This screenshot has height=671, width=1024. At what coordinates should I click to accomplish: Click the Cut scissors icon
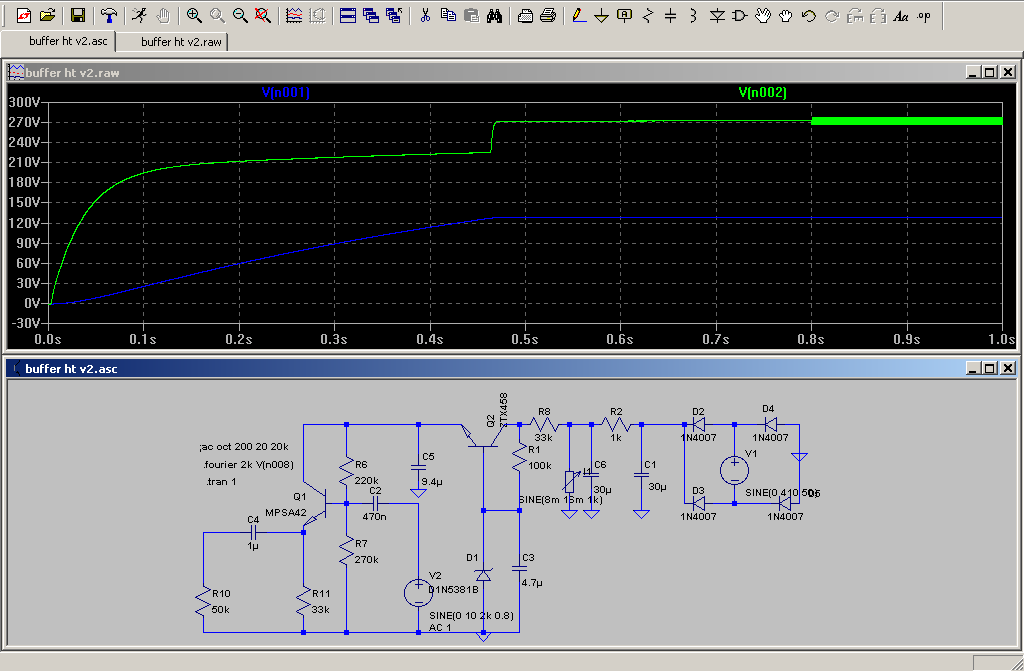coord(425,16)
